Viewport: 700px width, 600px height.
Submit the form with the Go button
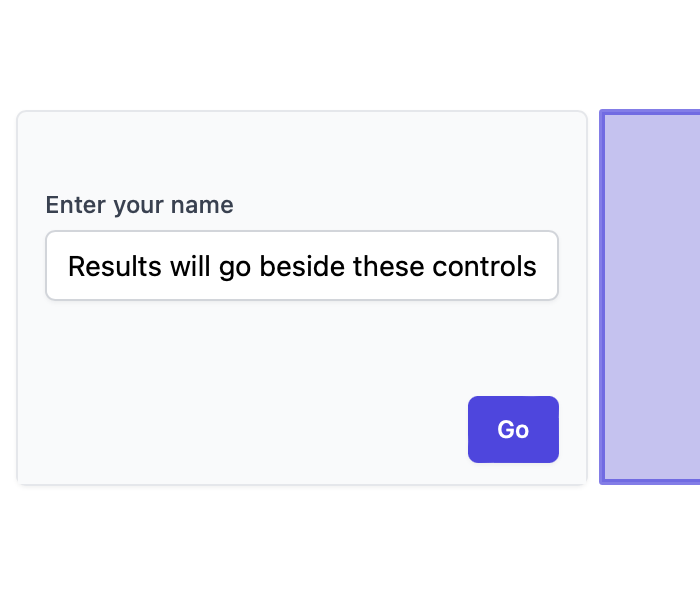click(x=513, y=429)
